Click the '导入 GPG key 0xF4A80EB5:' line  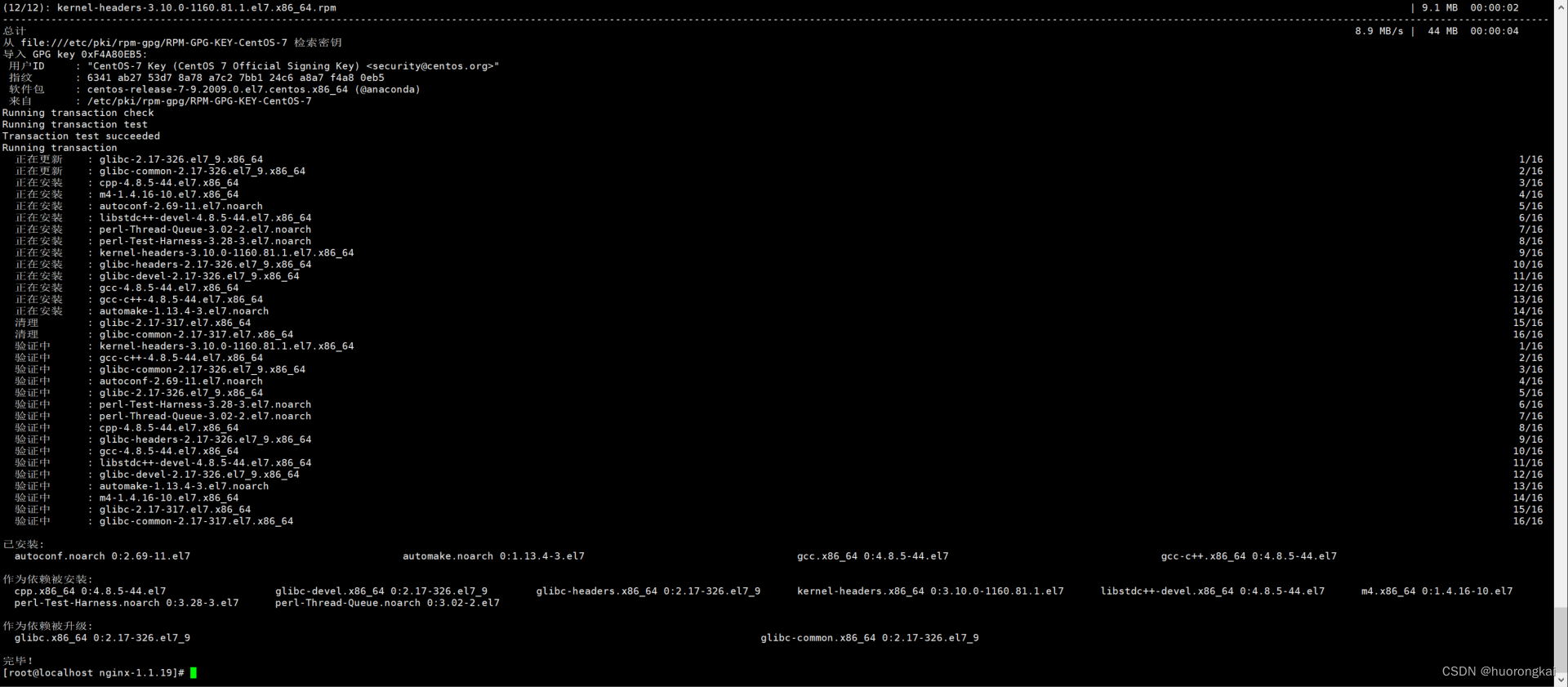tap(75, 54)
